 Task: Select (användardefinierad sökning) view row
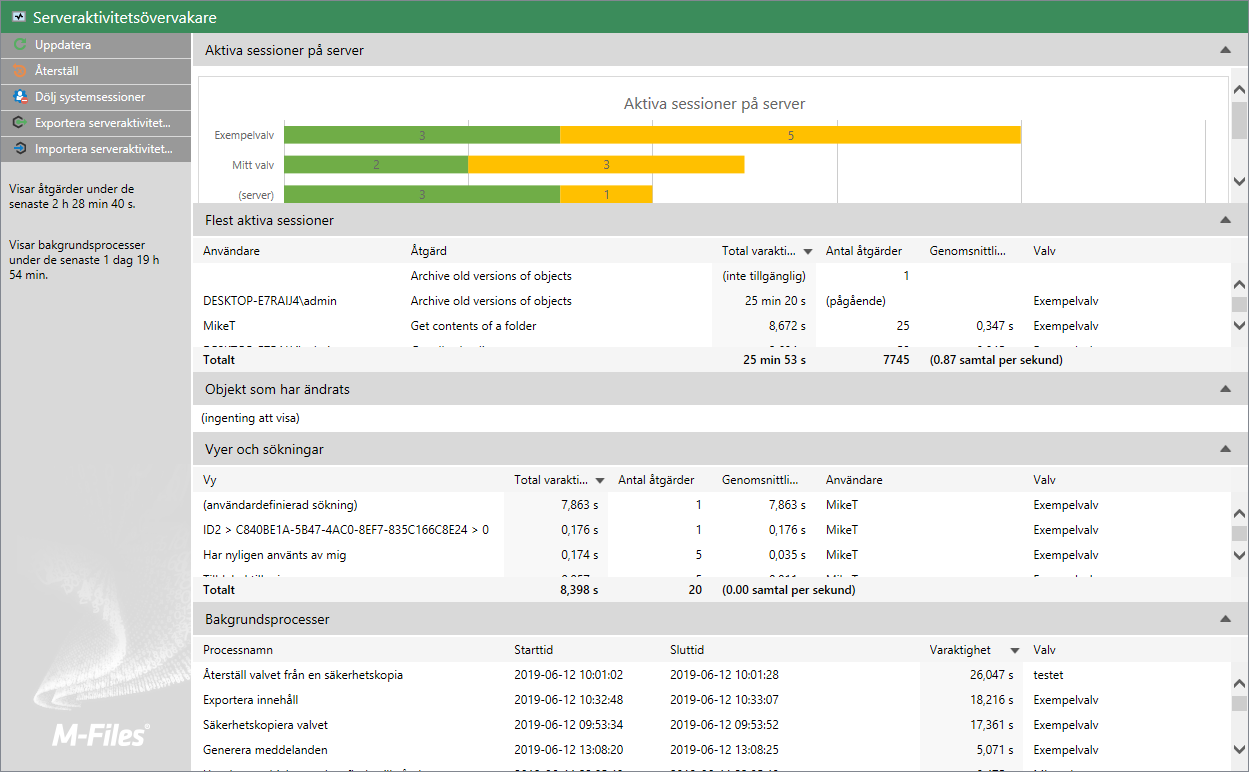[x=712, y=505]
